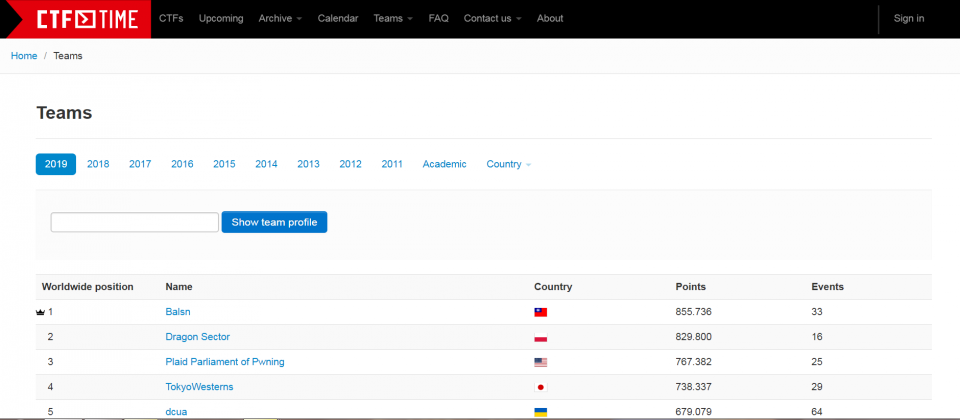
Task: Click the Events column header
Action: click(828, 287)
